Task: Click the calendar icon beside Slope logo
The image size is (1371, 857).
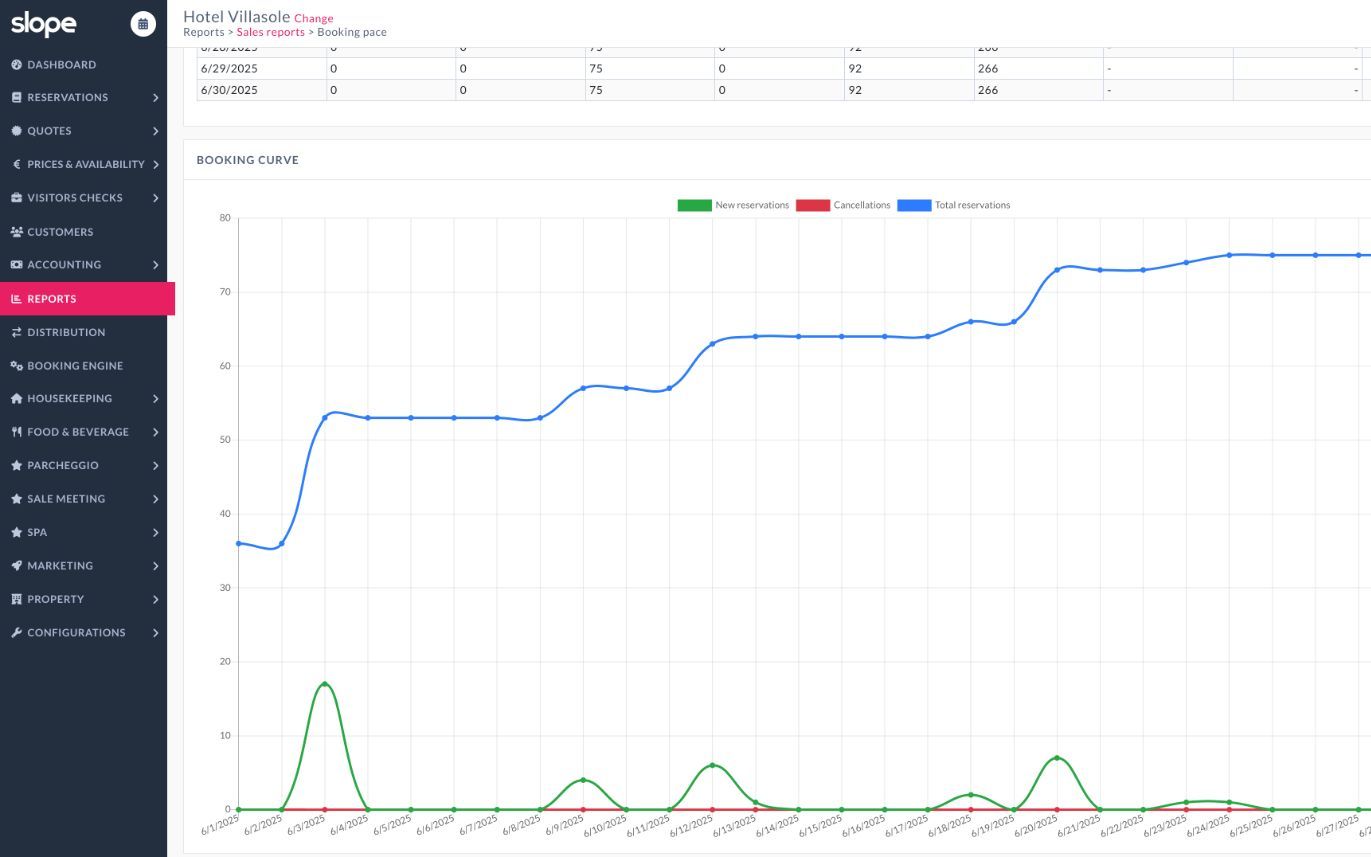Action: [143, 24]
